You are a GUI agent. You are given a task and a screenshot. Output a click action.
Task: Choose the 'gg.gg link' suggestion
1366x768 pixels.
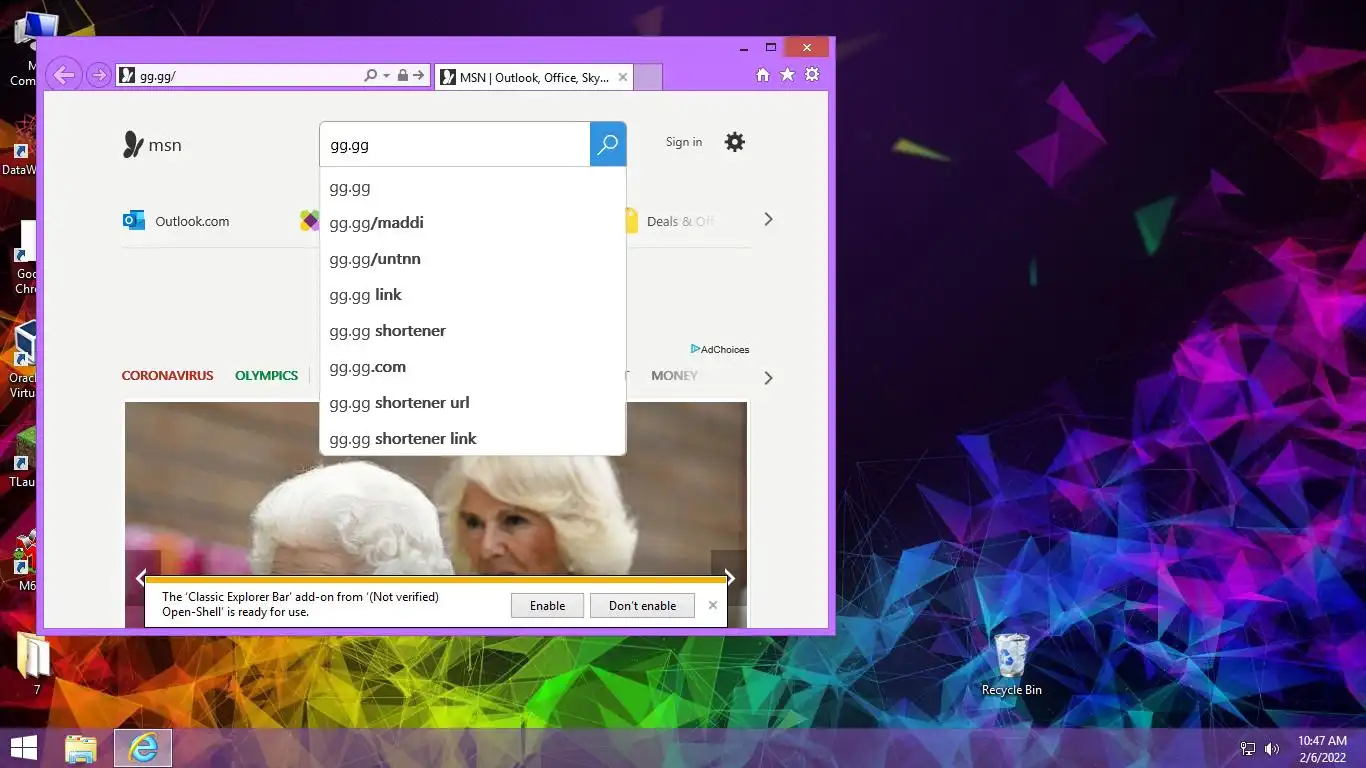click(x=472, y=295)
